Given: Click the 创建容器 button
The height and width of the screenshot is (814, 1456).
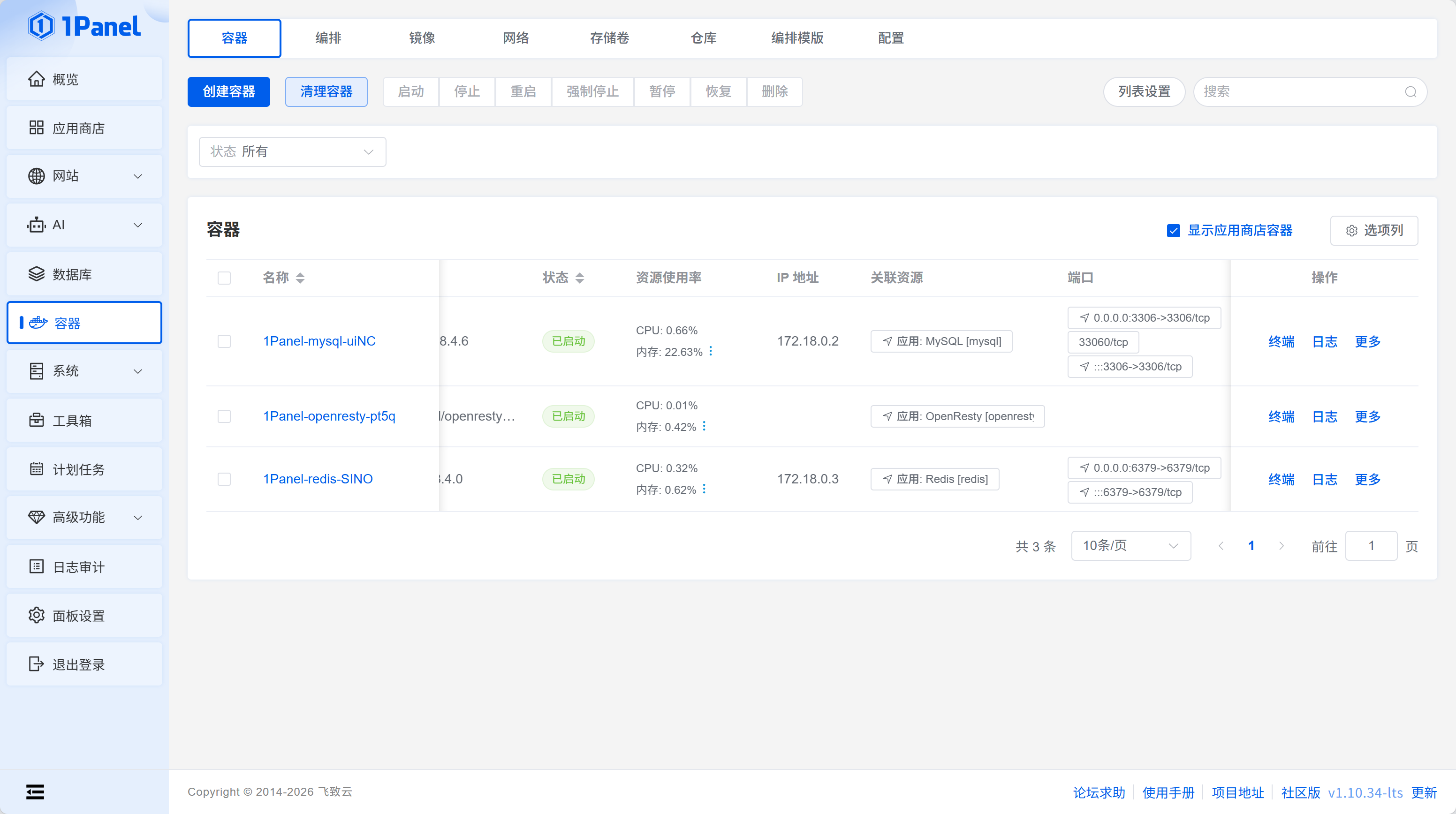Looking at the screenshot, I should (228, 91).
